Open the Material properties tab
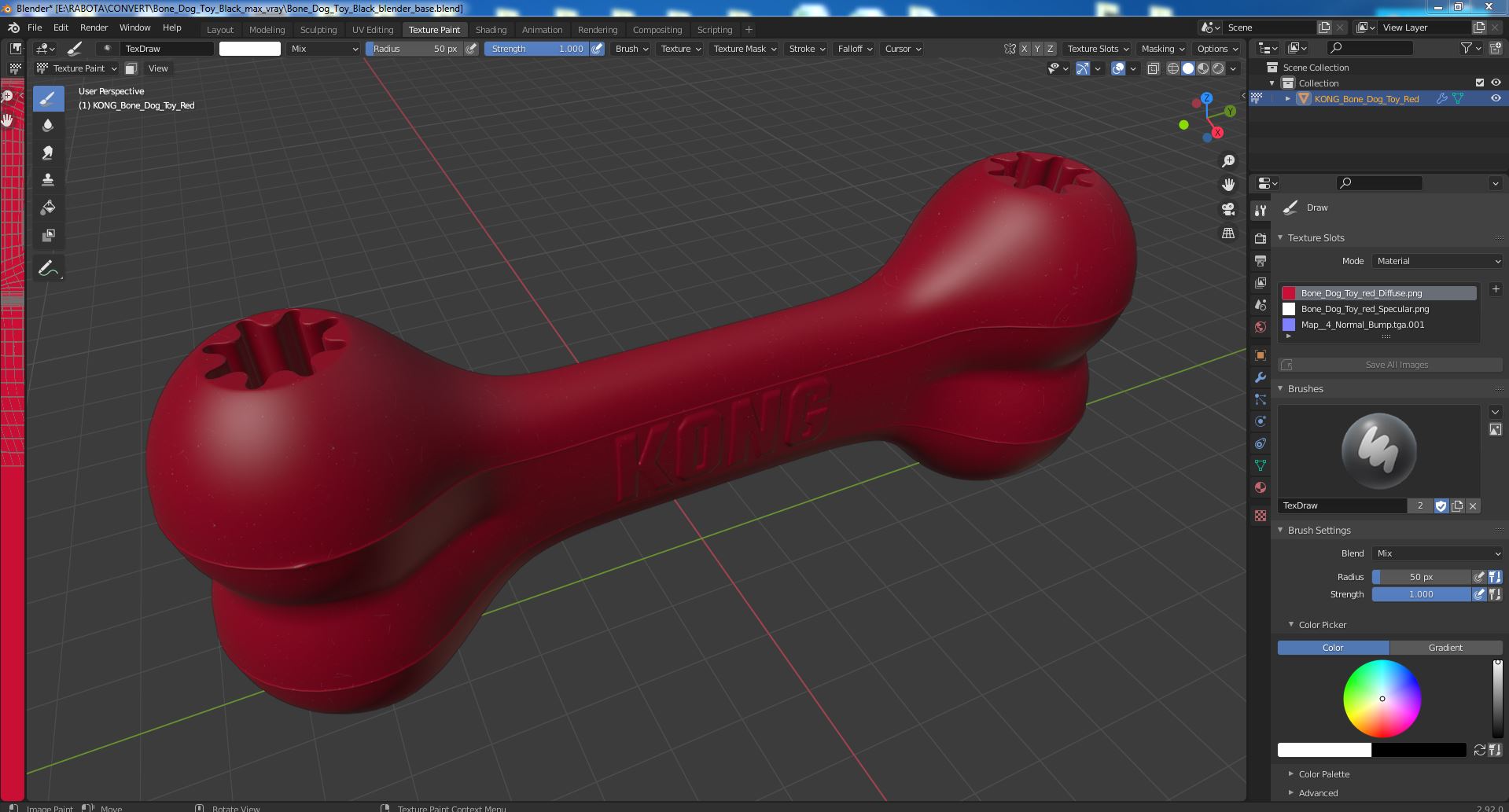 1261,487
